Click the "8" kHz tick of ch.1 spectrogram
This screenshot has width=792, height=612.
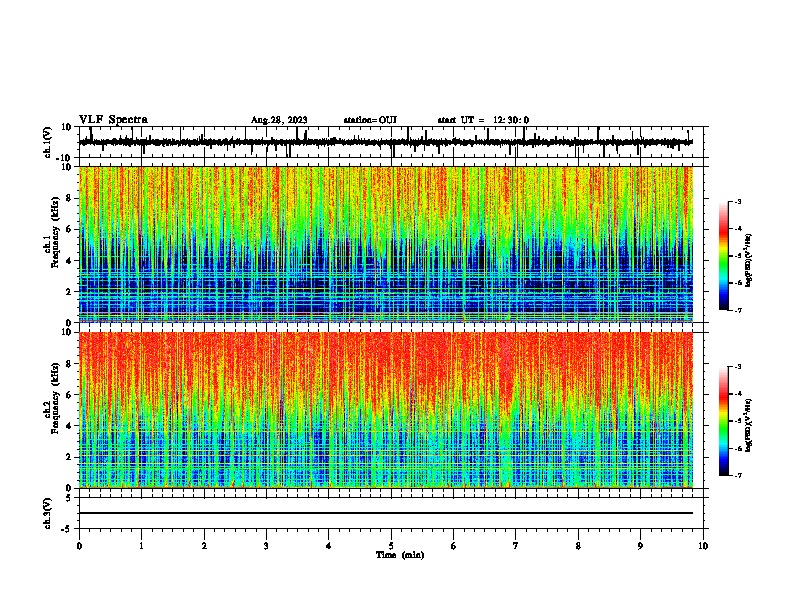coord(69,198)
